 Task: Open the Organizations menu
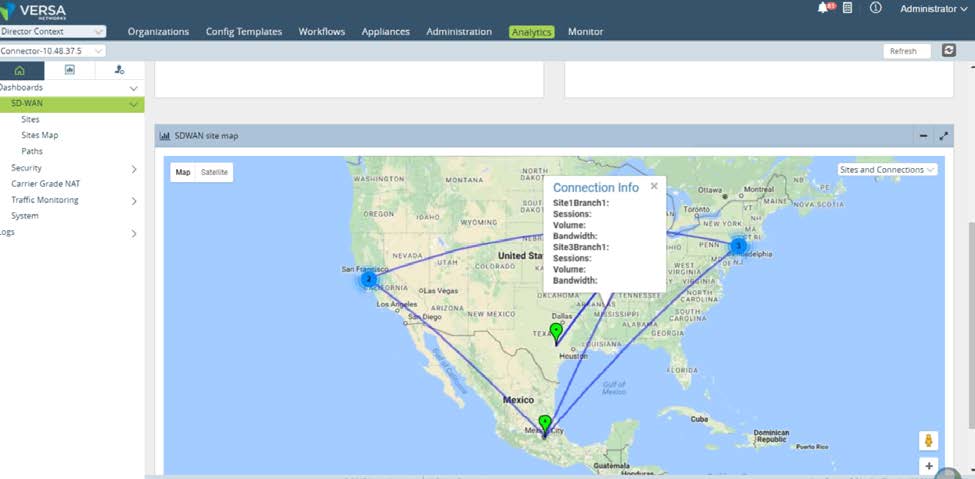pyautogui.click(x=158, y=32)
